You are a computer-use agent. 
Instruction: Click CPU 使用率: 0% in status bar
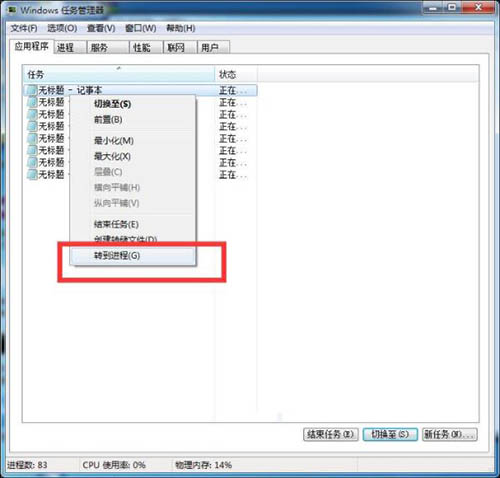coord(114,465)
